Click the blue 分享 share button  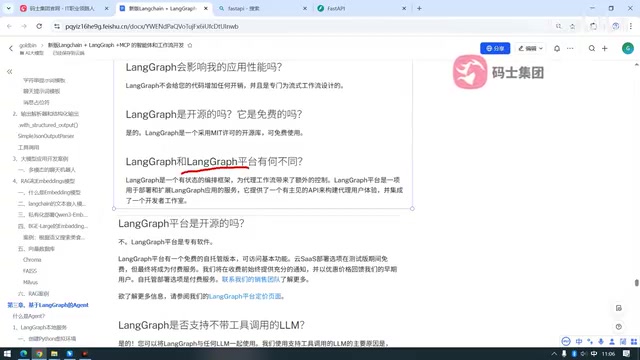495,48
